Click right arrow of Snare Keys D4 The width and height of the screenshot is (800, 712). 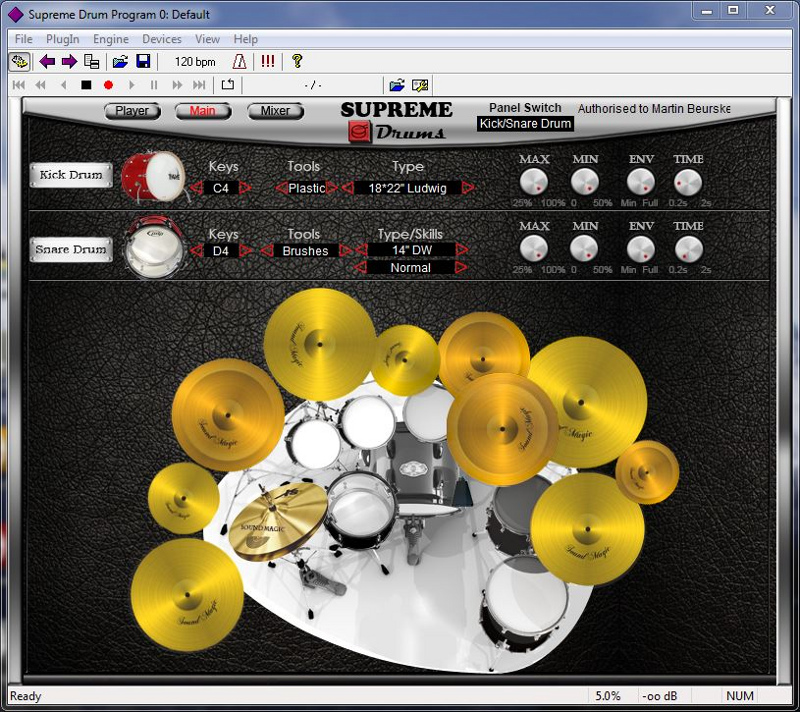pyautogui.click(x=245, y=250)
